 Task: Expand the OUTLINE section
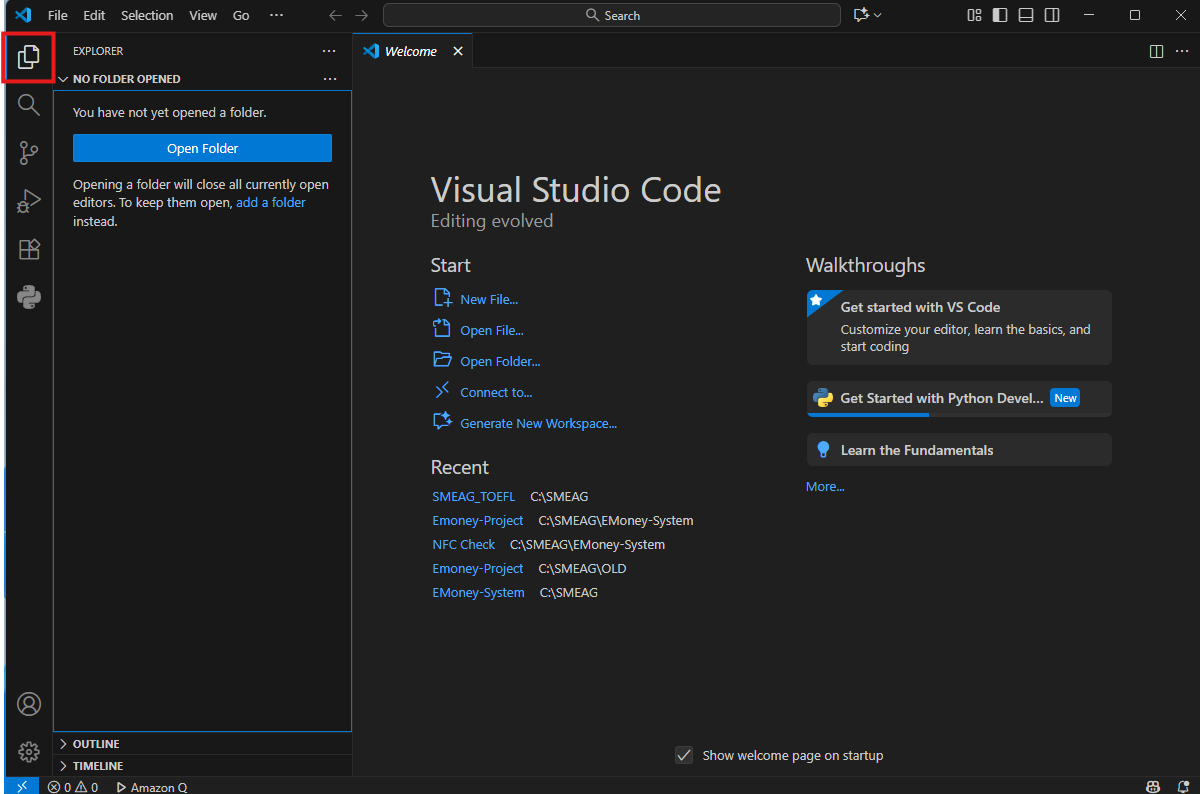tap(96, 744)
